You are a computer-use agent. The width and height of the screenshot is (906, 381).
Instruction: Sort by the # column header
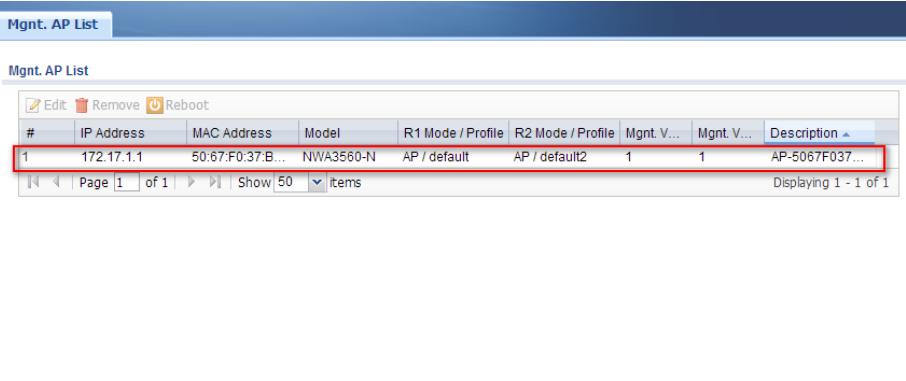click(x=47, y=133)
